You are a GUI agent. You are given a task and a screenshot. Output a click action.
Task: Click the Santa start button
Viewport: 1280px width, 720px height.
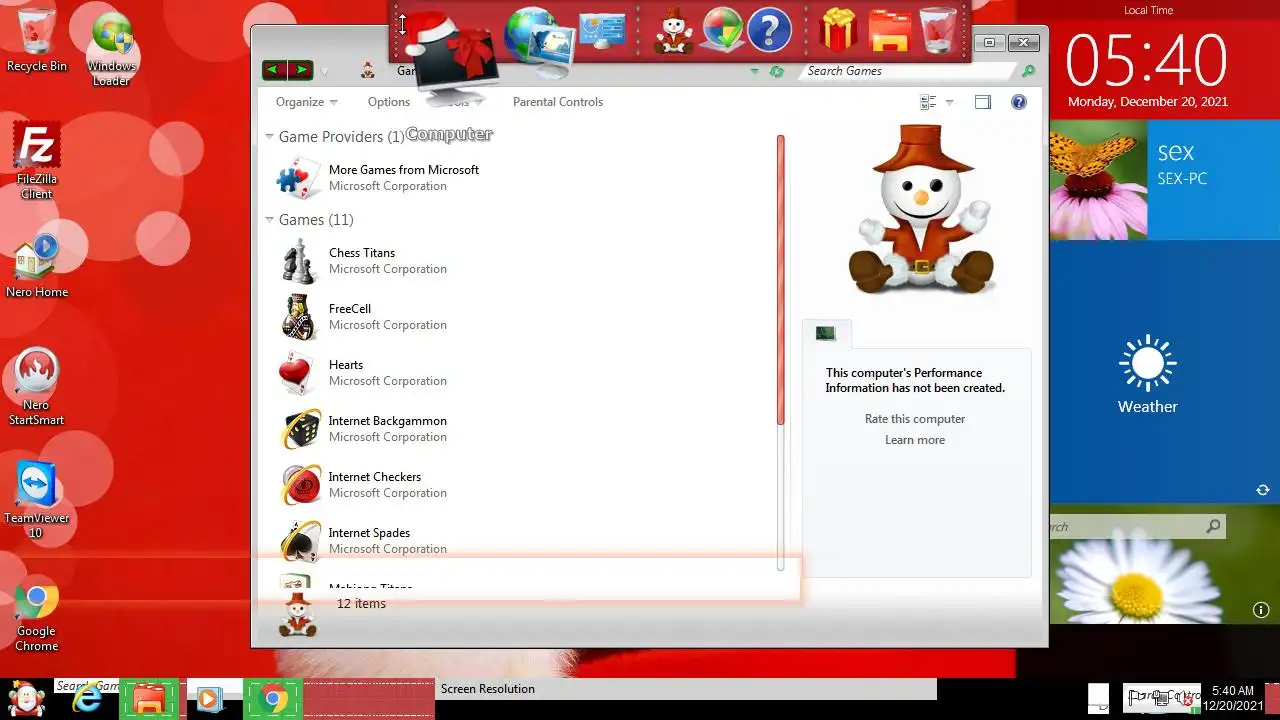[26, 698]
